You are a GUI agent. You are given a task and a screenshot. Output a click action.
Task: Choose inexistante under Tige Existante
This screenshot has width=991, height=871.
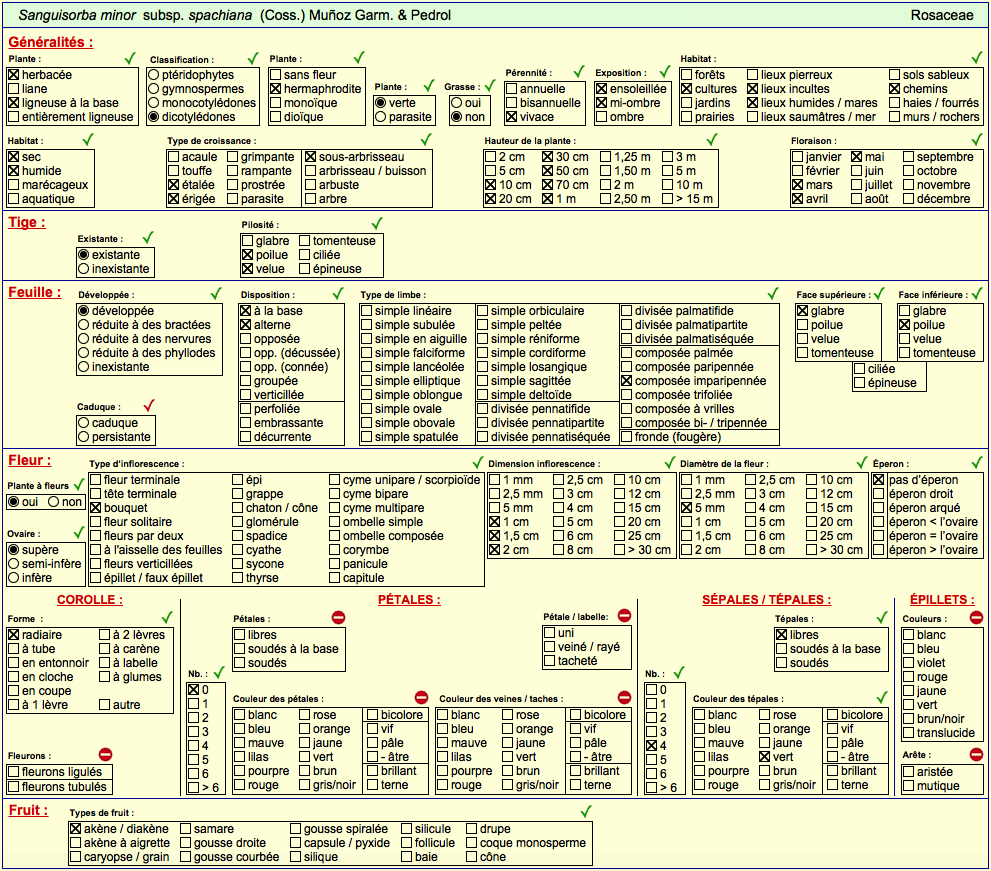tap(83, 269)
